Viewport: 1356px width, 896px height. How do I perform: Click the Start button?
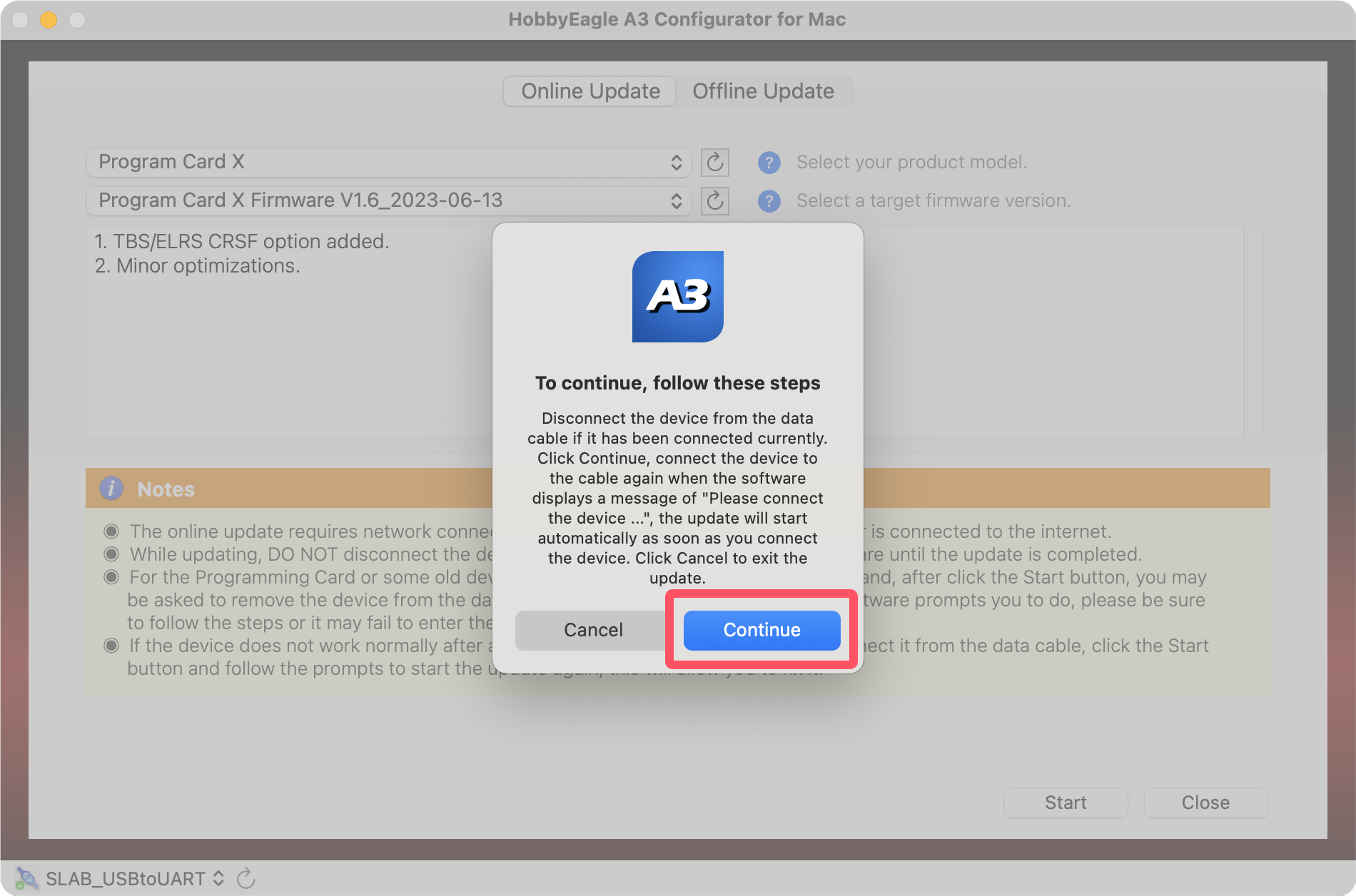(1066, 803)
